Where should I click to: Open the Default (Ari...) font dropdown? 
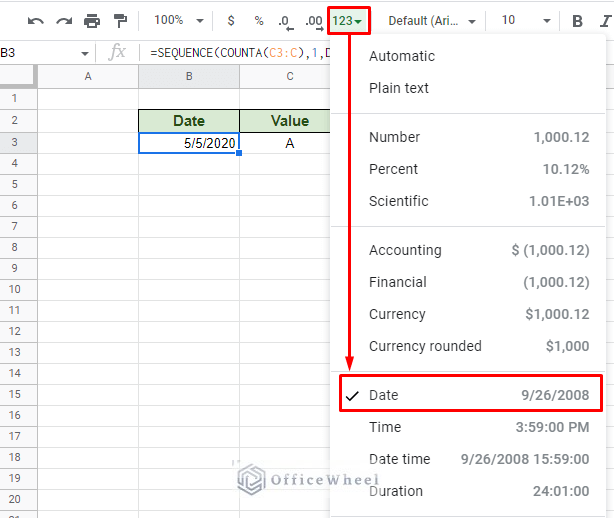pos(432,21)
